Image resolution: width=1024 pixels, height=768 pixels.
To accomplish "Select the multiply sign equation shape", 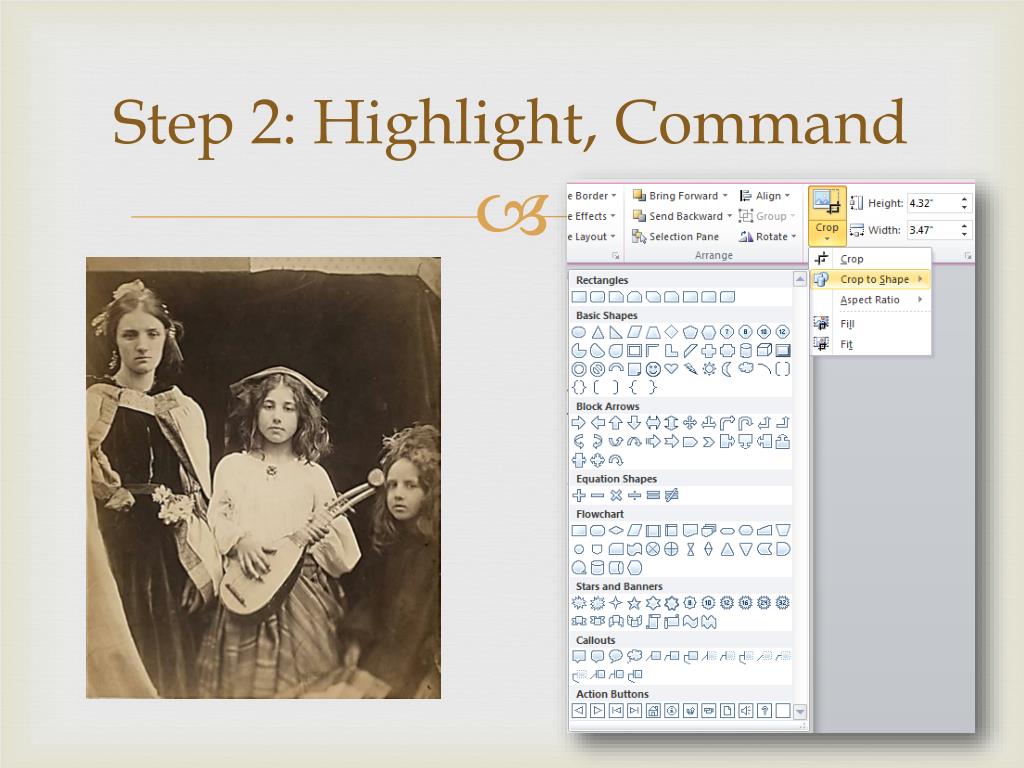I will click(616, 495).
